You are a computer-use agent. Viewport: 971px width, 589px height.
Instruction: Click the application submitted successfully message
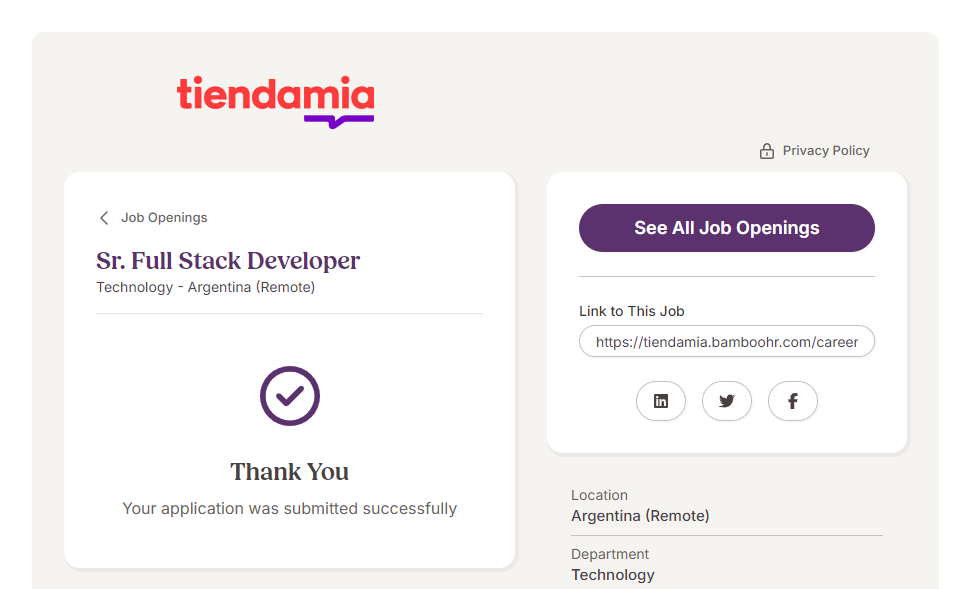pos(290,509)
